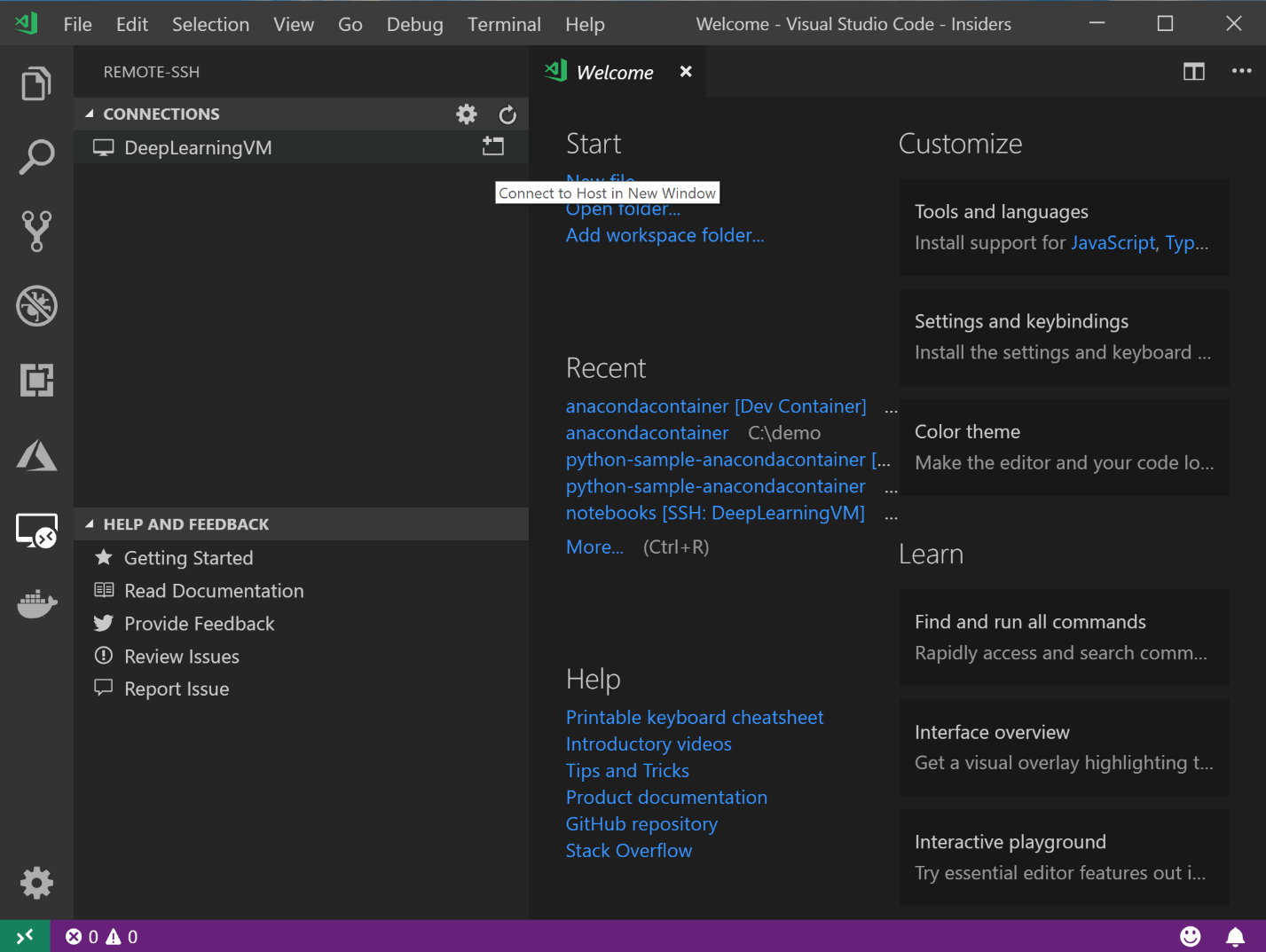Open the editor More Actions ellipsis
The image size is (1266, 952).
click(1241, 71)
